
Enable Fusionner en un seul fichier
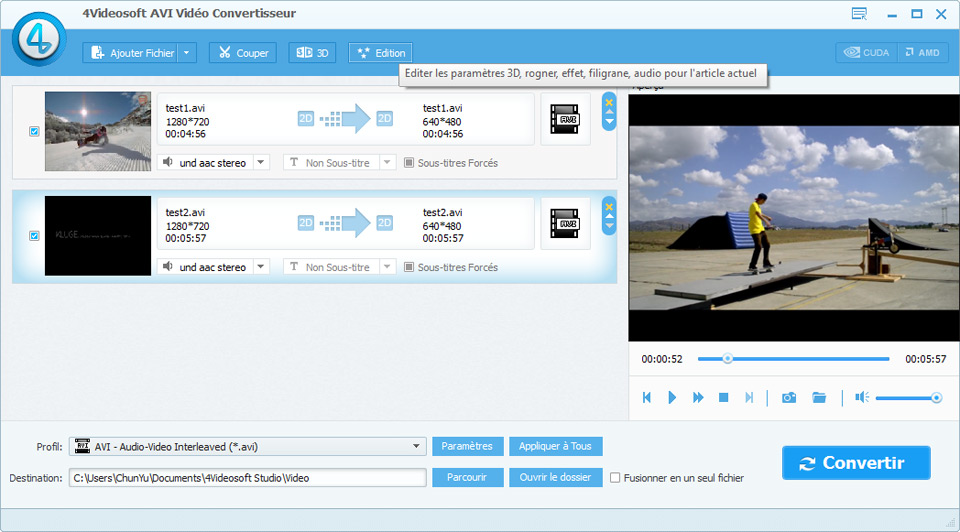pos(615,478)
